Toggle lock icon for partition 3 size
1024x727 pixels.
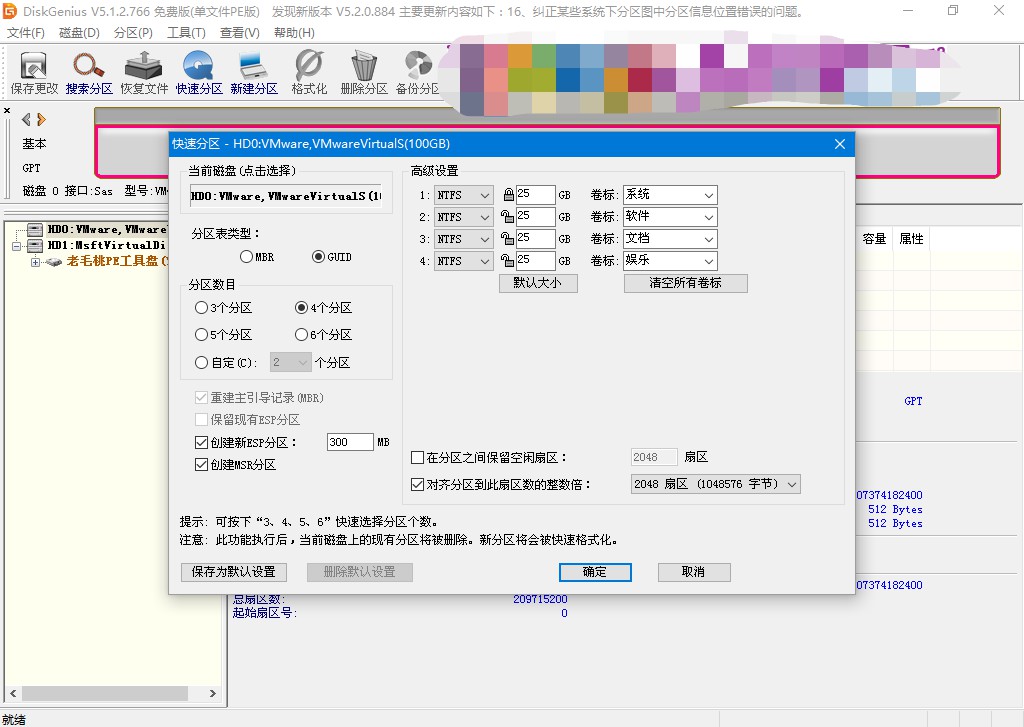507,239
